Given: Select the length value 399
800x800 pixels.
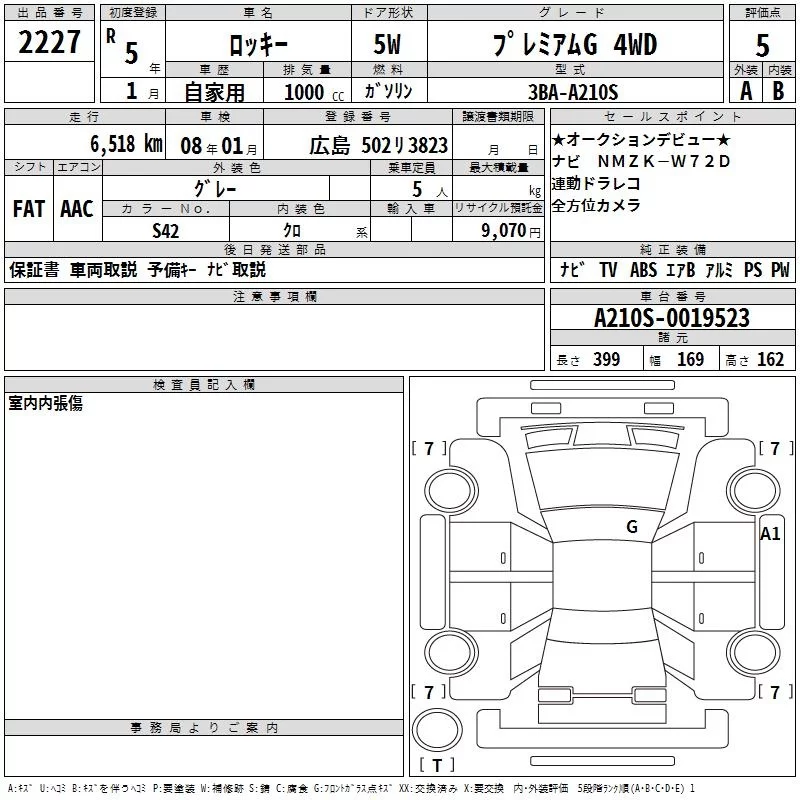Looking at the screenshot, I should 607,359.
